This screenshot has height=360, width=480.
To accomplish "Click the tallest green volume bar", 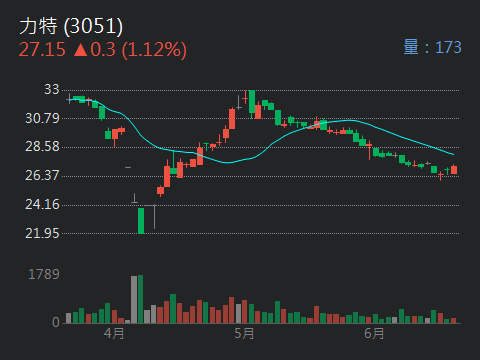I will click(140, 299).
